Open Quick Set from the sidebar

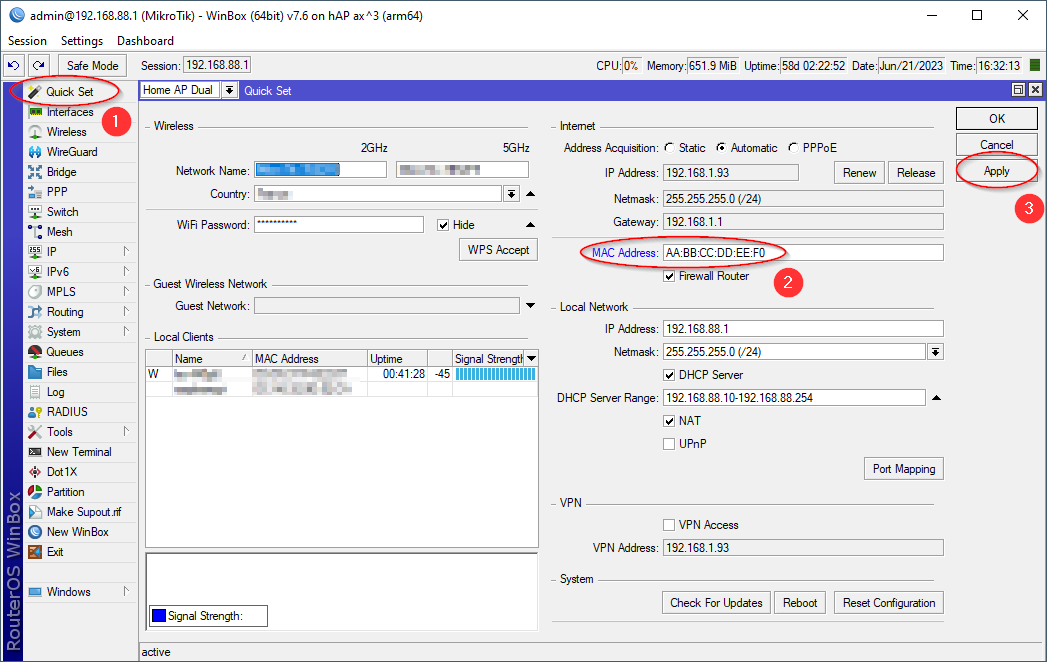tap(69, 92)
